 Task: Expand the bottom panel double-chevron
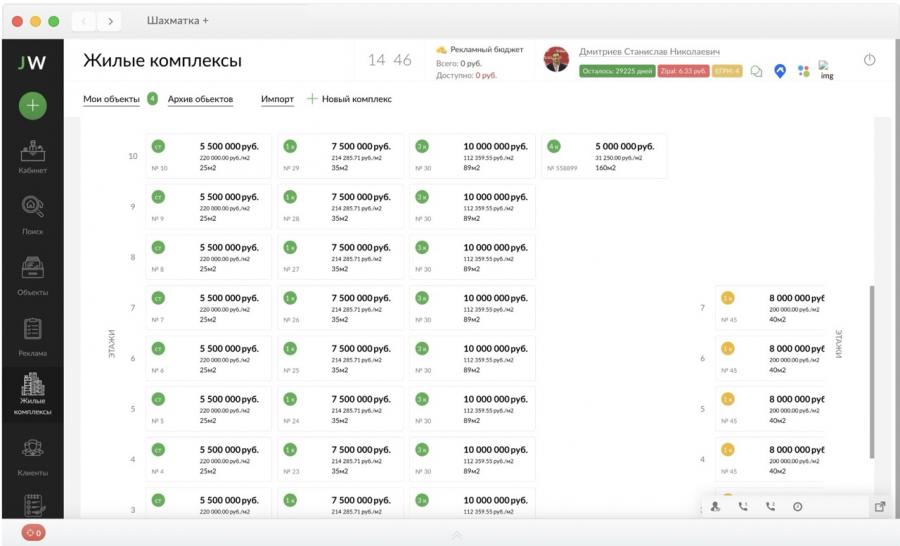coord(457,535)
